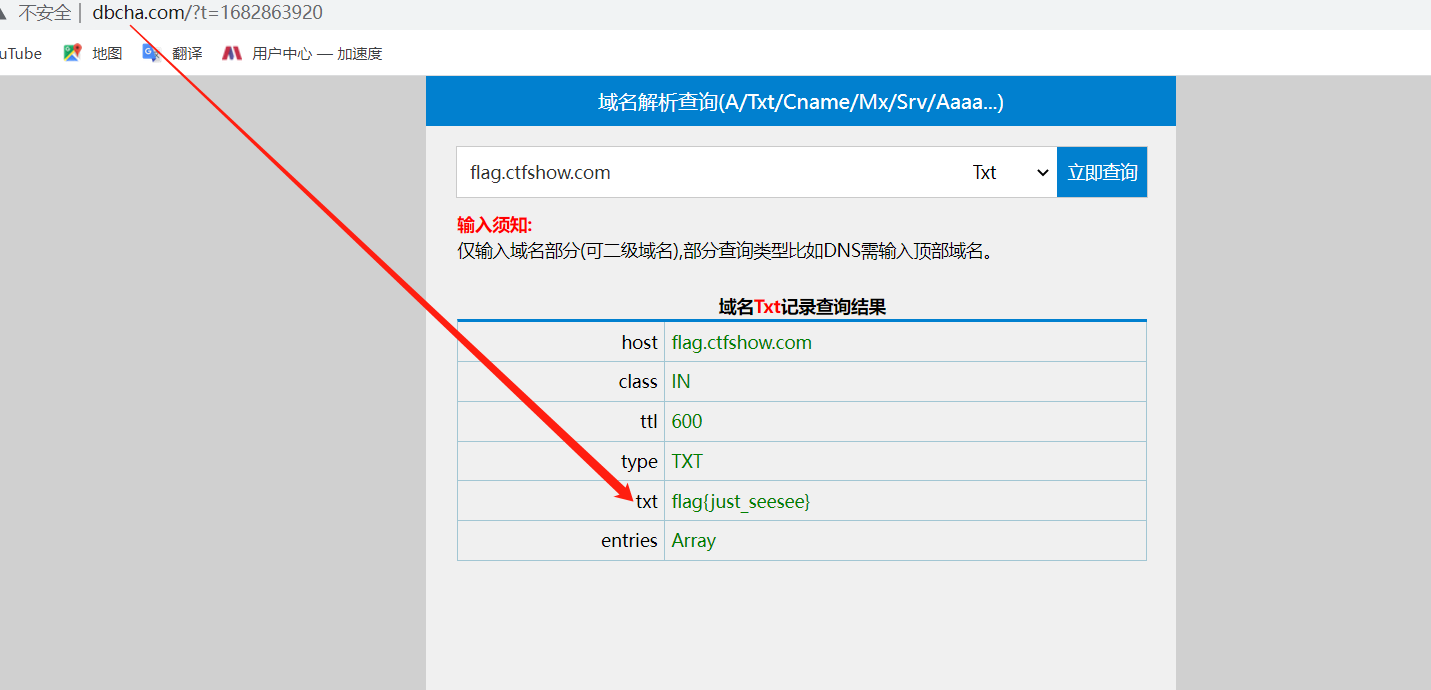Focus the domain input containing flag.ctfshow.com
The width and height of the screenshot is (1431, 690).
tap(700, 172)
